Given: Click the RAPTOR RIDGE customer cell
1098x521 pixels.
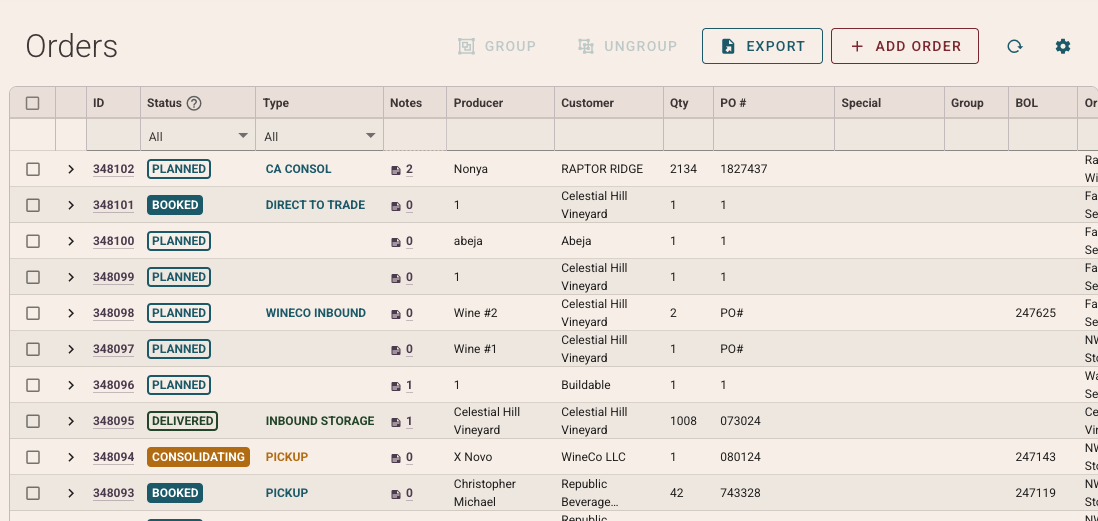Looking at the screenshot, I should 602,169.
